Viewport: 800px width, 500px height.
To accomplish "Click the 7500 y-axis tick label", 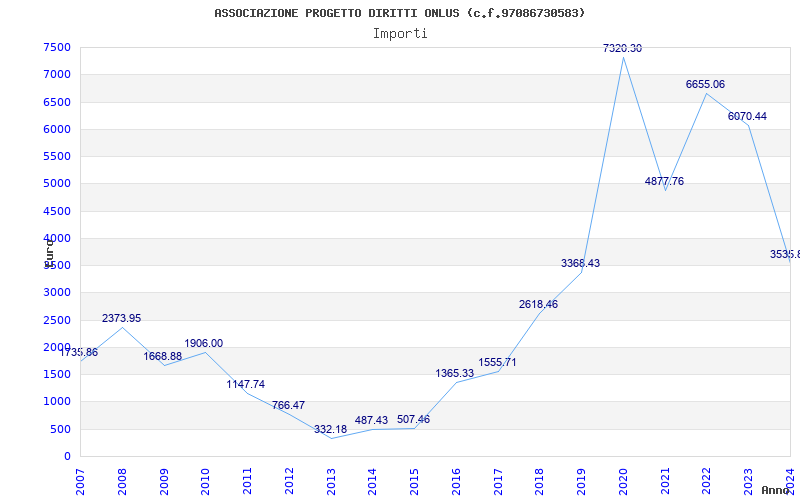I will click(57, 47).
